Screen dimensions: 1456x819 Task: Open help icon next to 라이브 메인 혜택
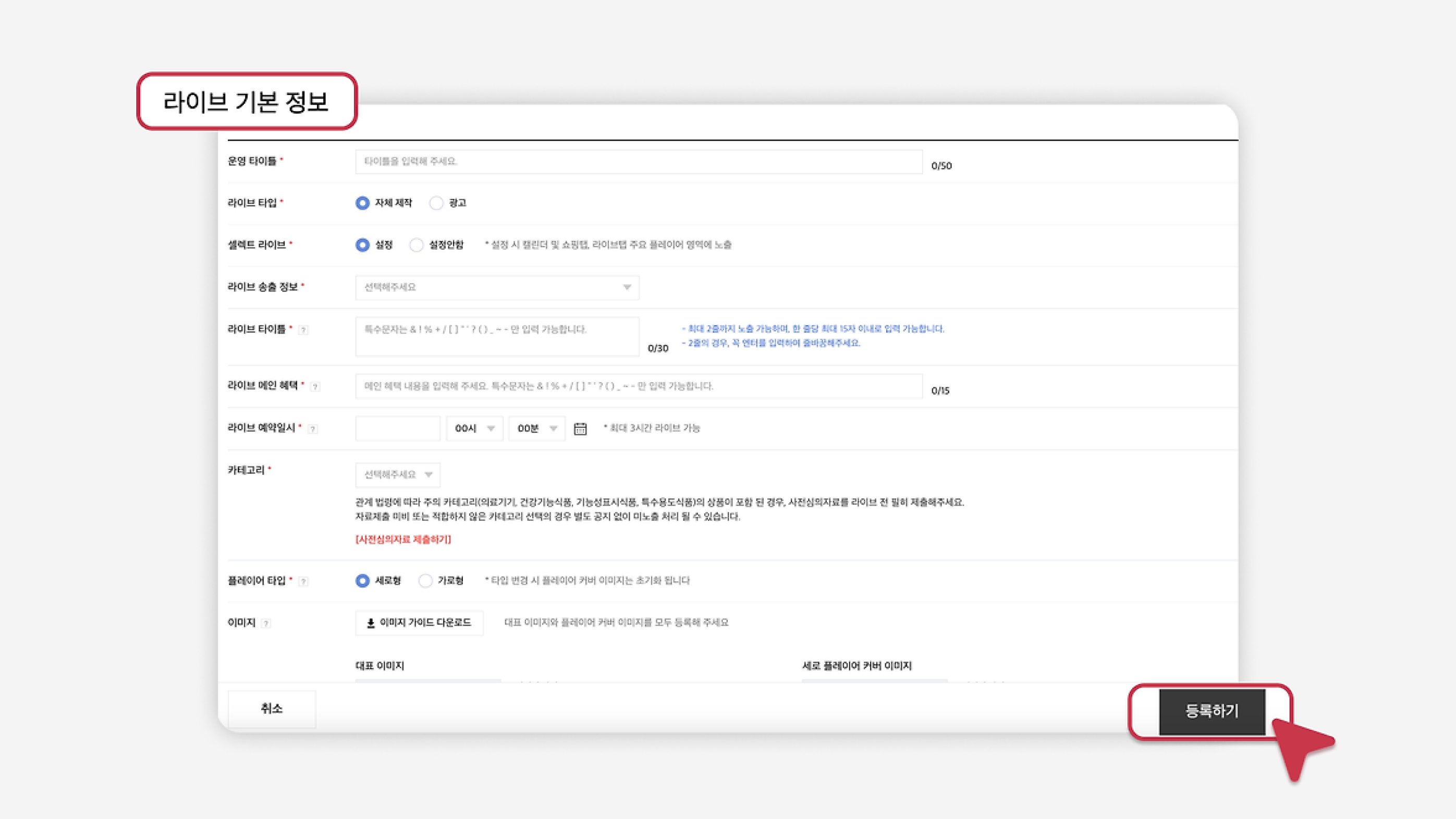coord(315,387)
